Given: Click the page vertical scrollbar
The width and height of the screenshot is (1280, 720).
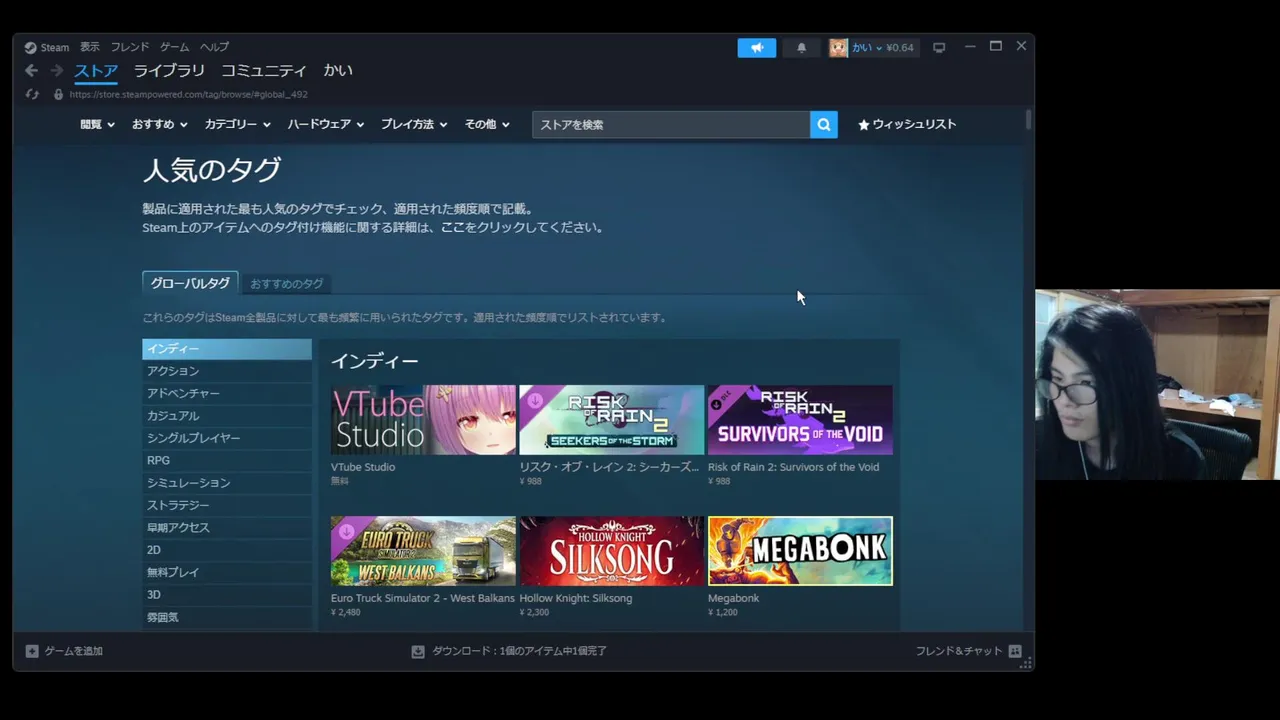Looking at the screenshot, I should 1028,120.
